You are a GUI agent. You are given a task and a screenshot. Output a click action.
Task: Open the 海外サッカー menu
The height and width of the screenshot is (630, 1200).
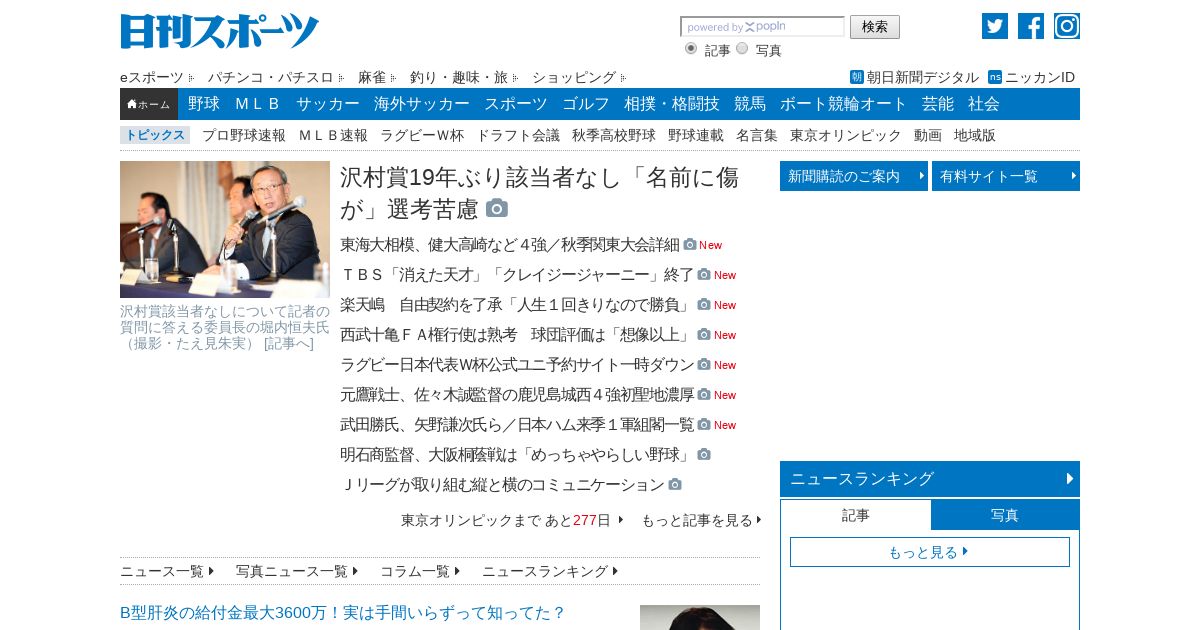coord(422,104)
